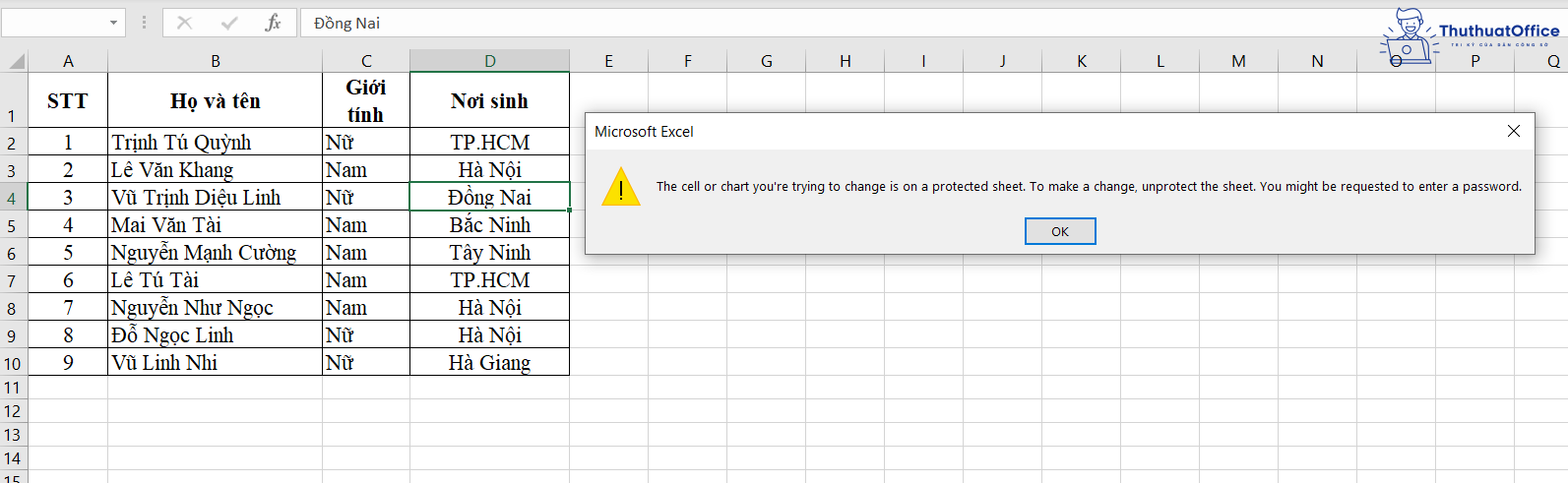Select STT cell with number 5

pyautogui.click(x=68, y=252)
